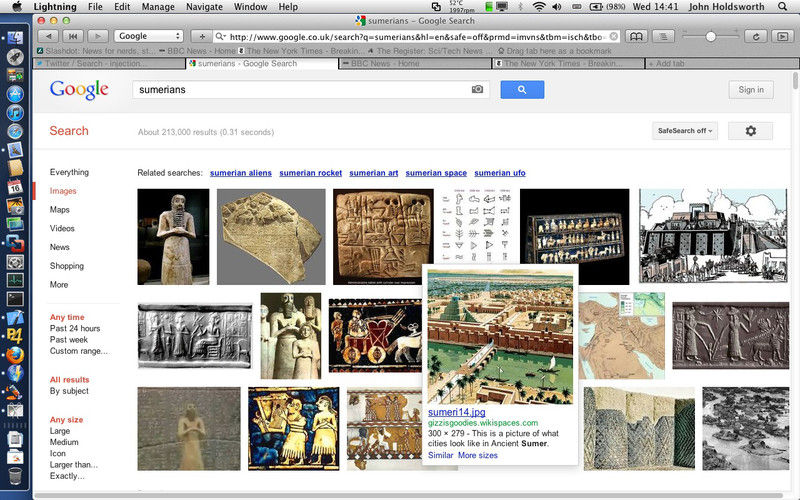The image size is (800, 500).
Task: Click the camera search-by-image icon
Action: (478, 90)
